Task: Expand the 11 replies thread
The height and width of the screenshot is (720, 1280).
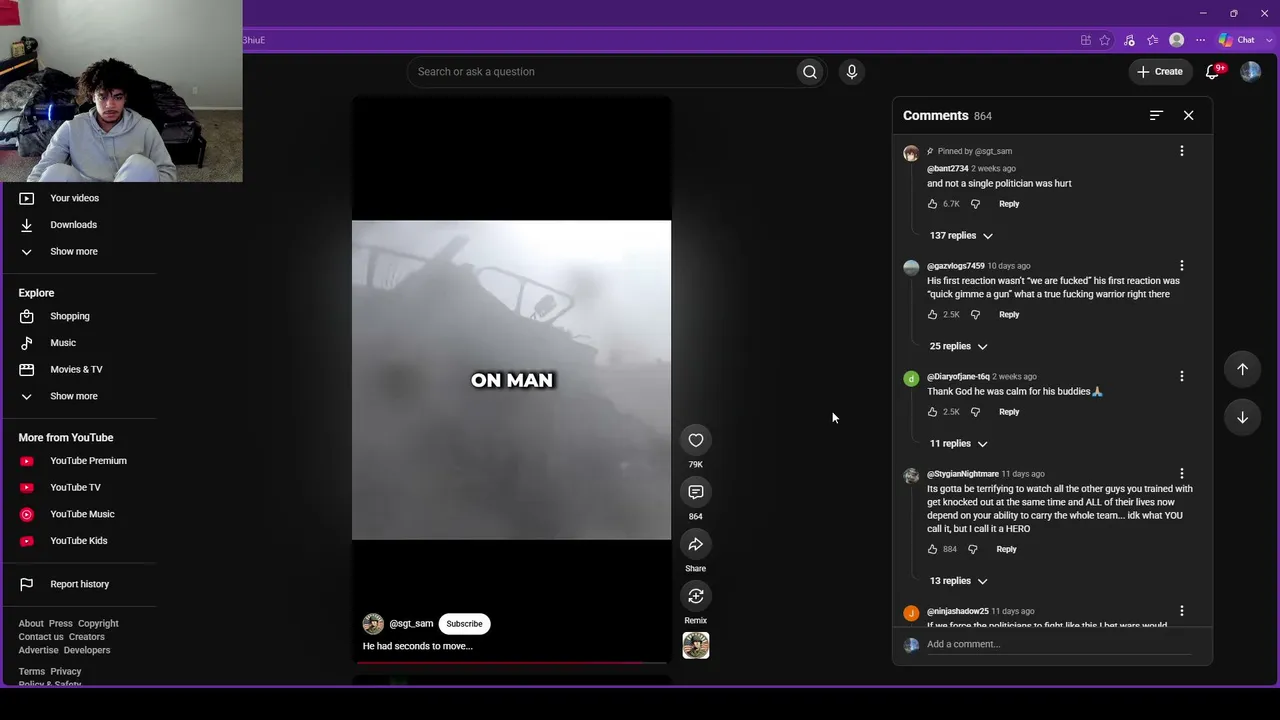Action: (x=958, y=443)
